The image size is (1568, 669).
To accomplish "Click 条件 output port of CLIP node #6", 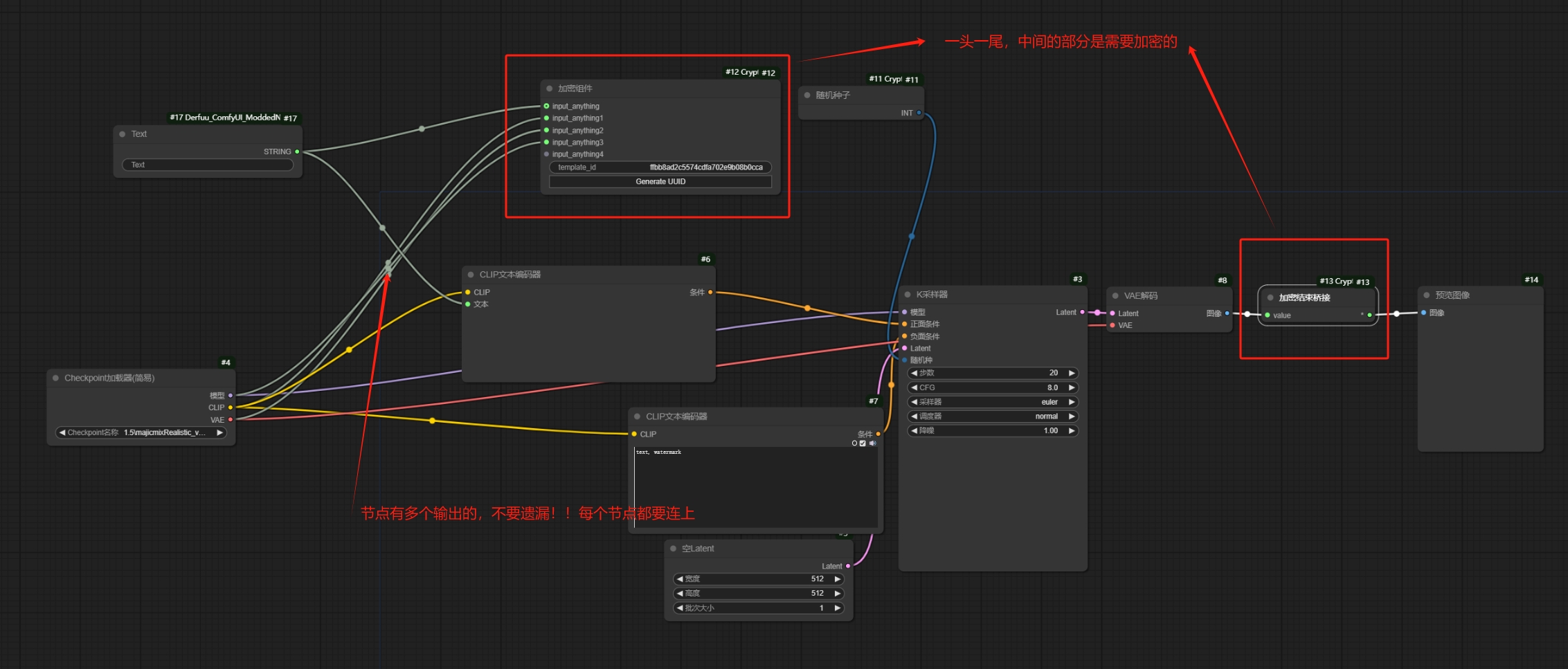I will click(710, 293).
